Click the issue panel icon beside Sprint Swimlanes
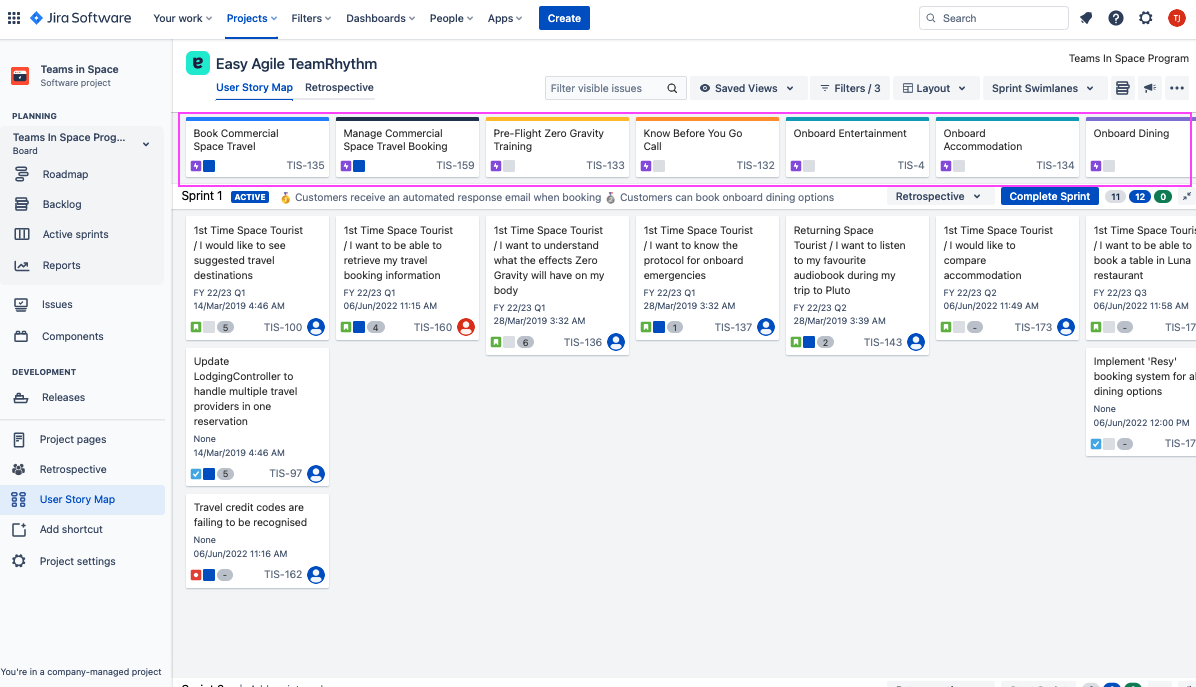The width and height of the screenshot is (1196, 687). coord(1123,88)
